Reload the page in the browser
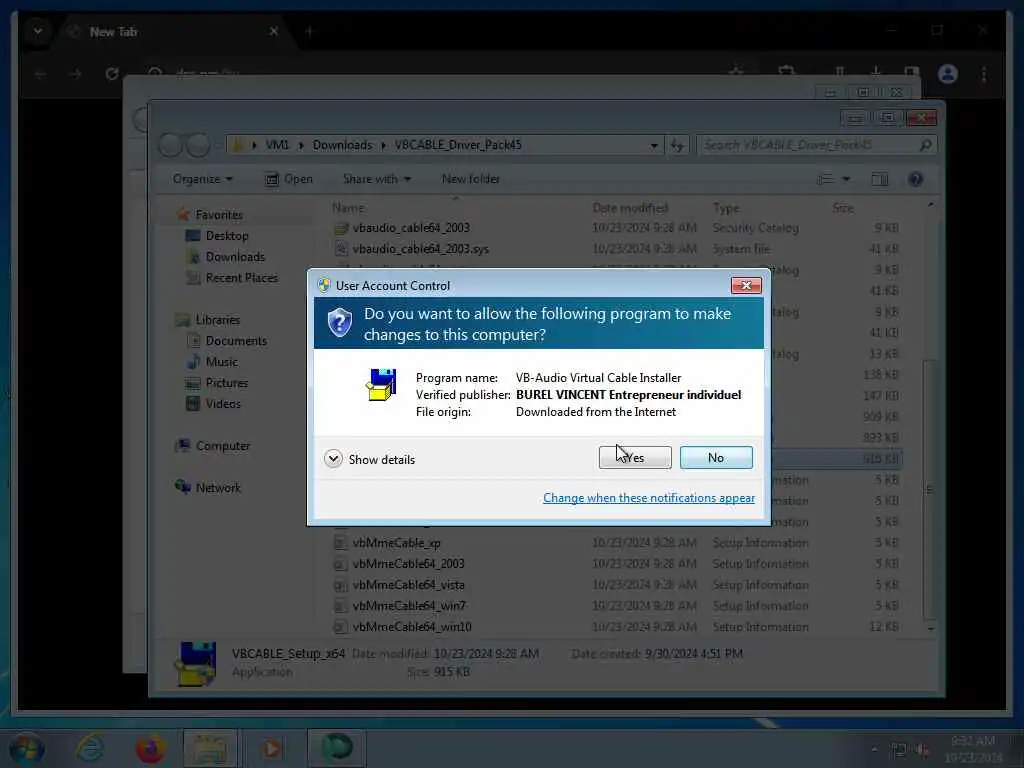This screenshot has height=768, width=1024. (x=112, y=74)
